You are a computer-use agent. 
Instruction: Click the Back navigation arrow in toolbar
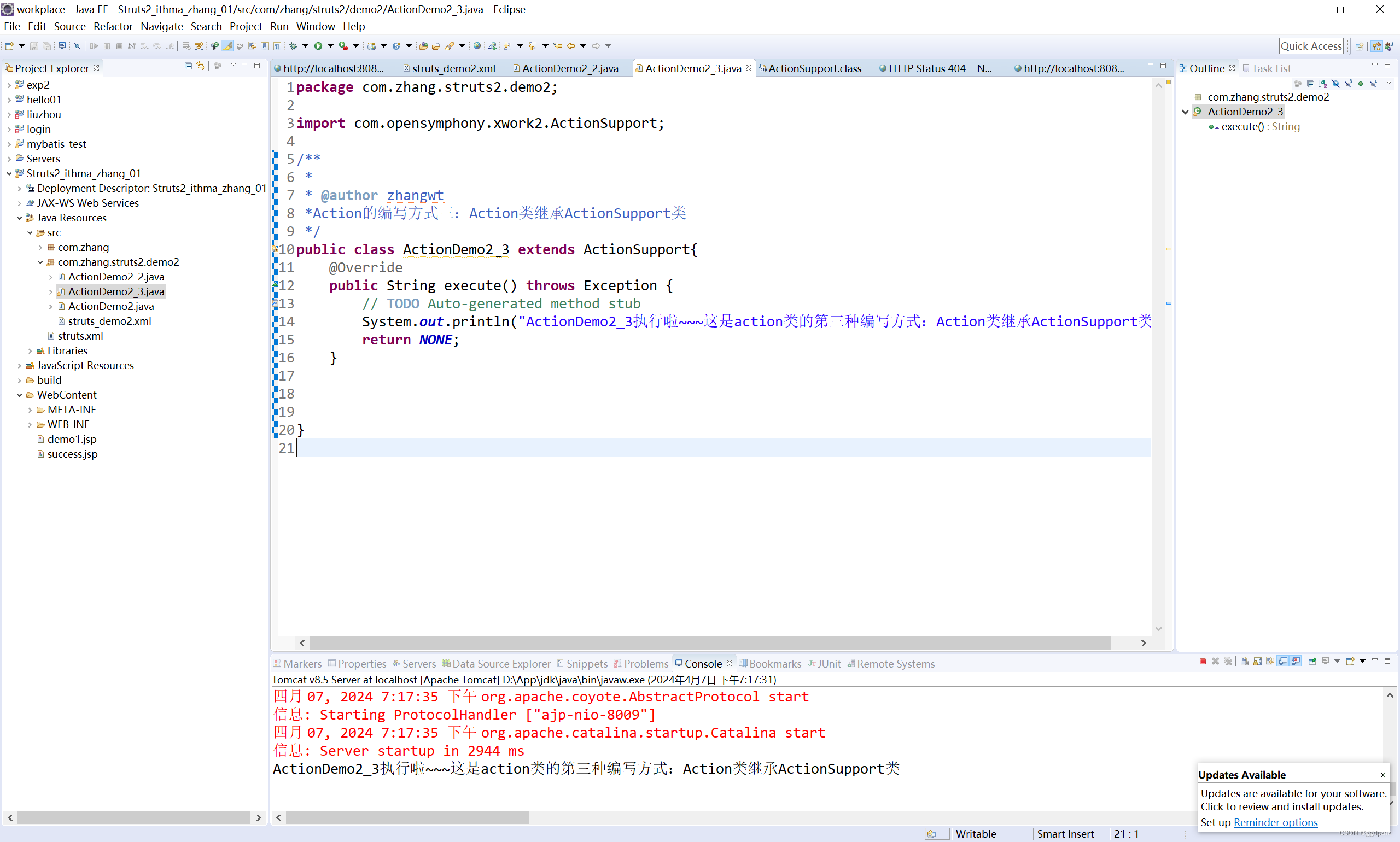571,46
